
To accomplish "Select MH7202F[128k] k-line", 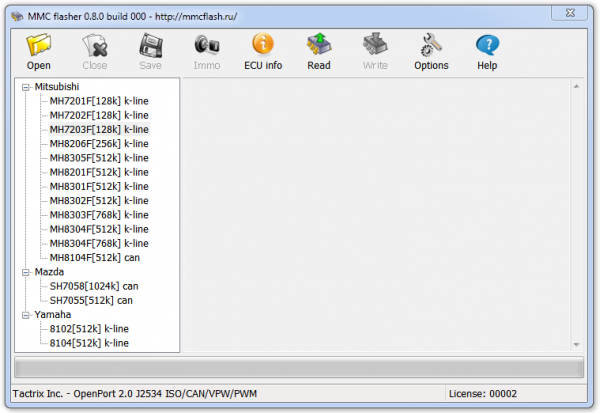I will [99, 115].
